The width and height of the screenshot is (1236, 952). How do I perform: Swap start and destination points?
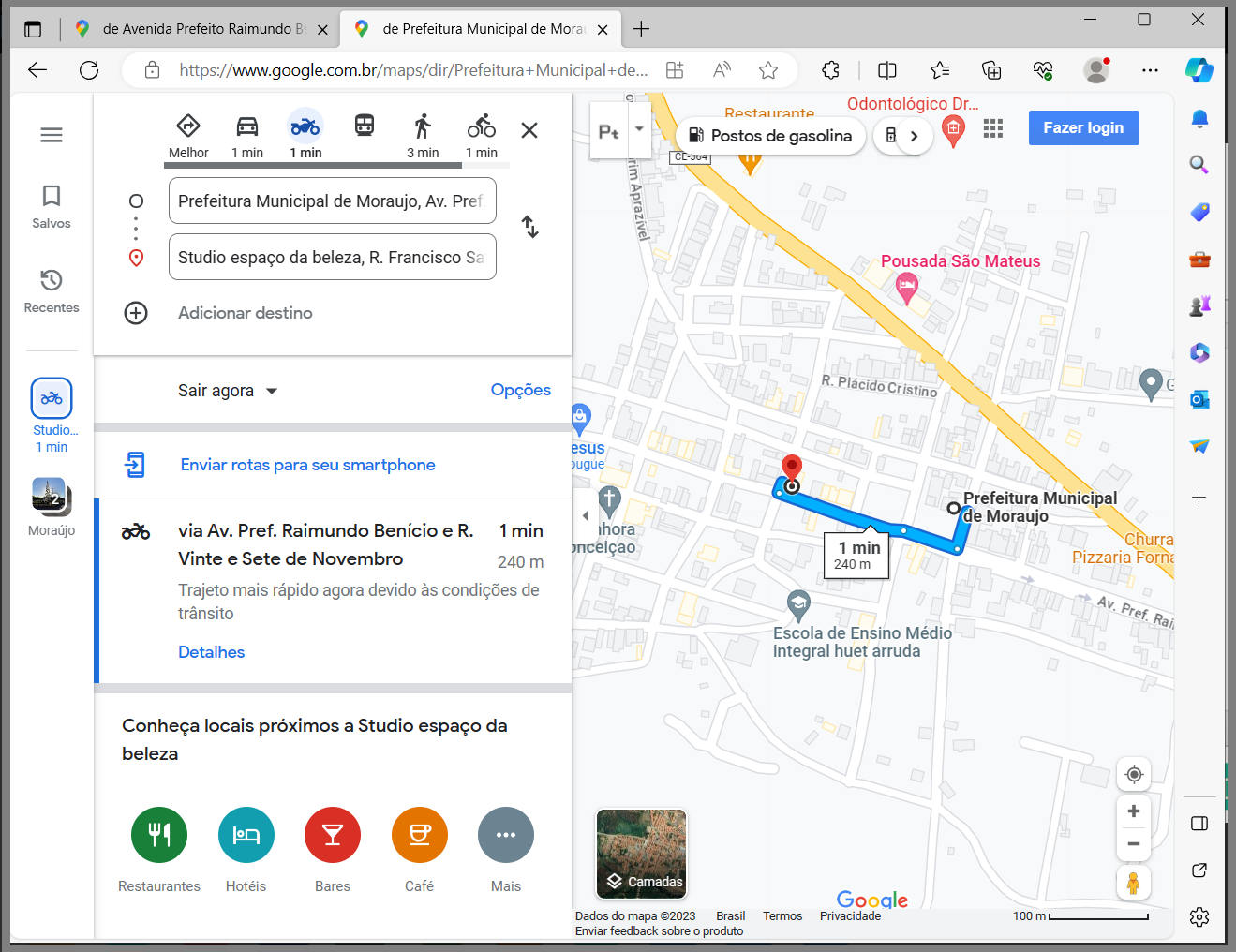click(530, 227)
